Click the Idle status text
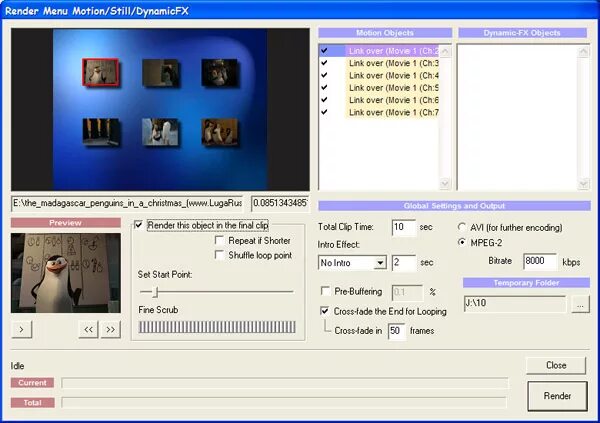 (x=18, y=366)
